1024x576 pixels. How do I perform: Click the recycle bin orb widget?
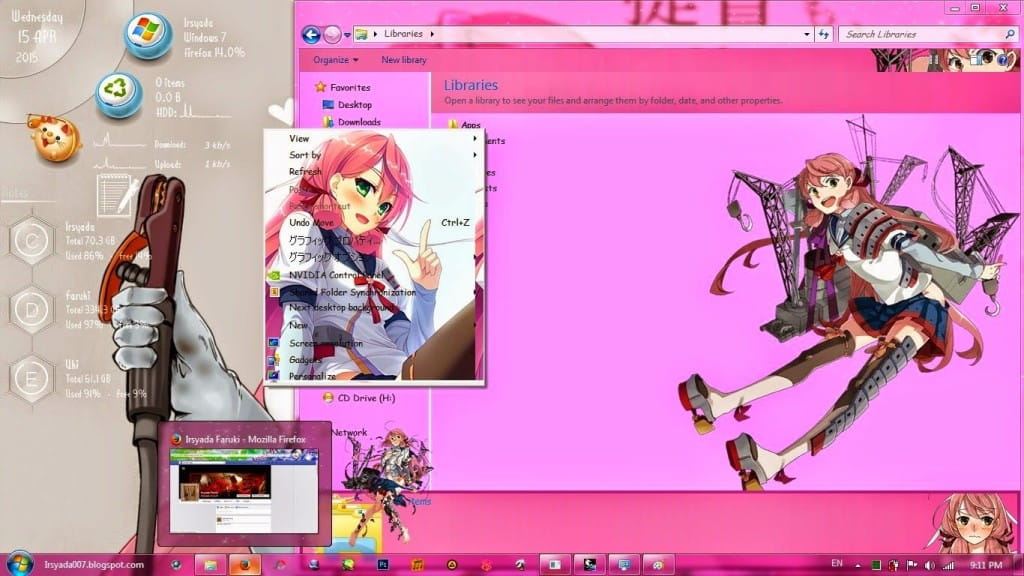pos(119,94)
